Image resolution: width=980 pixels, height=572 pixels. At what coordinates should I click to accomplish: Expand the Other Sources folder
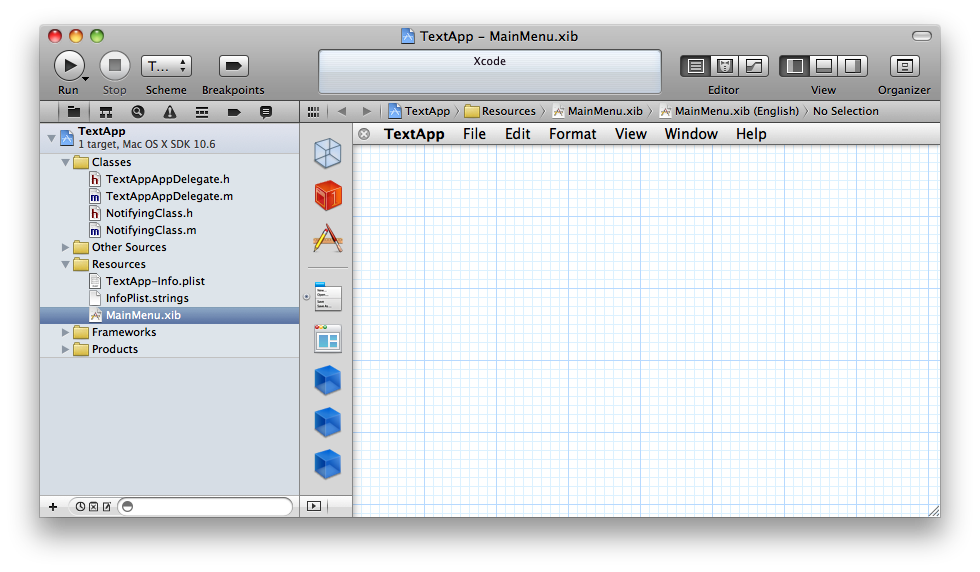[x=65, y=247]
